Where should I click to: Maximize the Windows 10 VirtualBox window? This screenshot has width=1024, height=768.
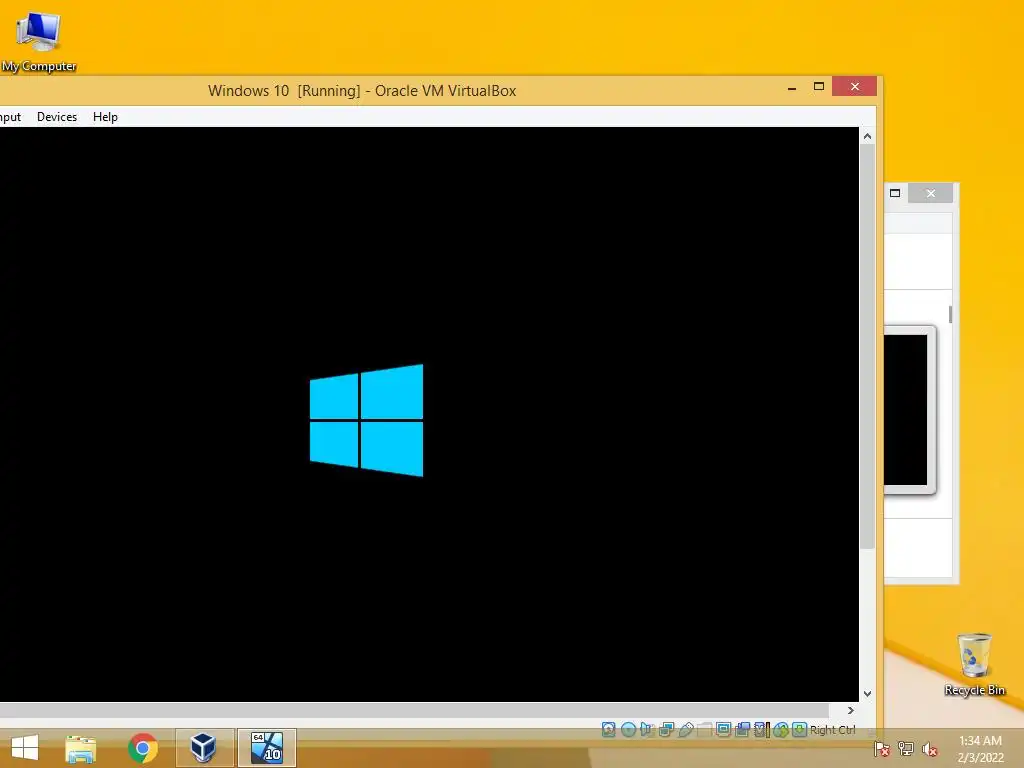(x=819, y=86)
